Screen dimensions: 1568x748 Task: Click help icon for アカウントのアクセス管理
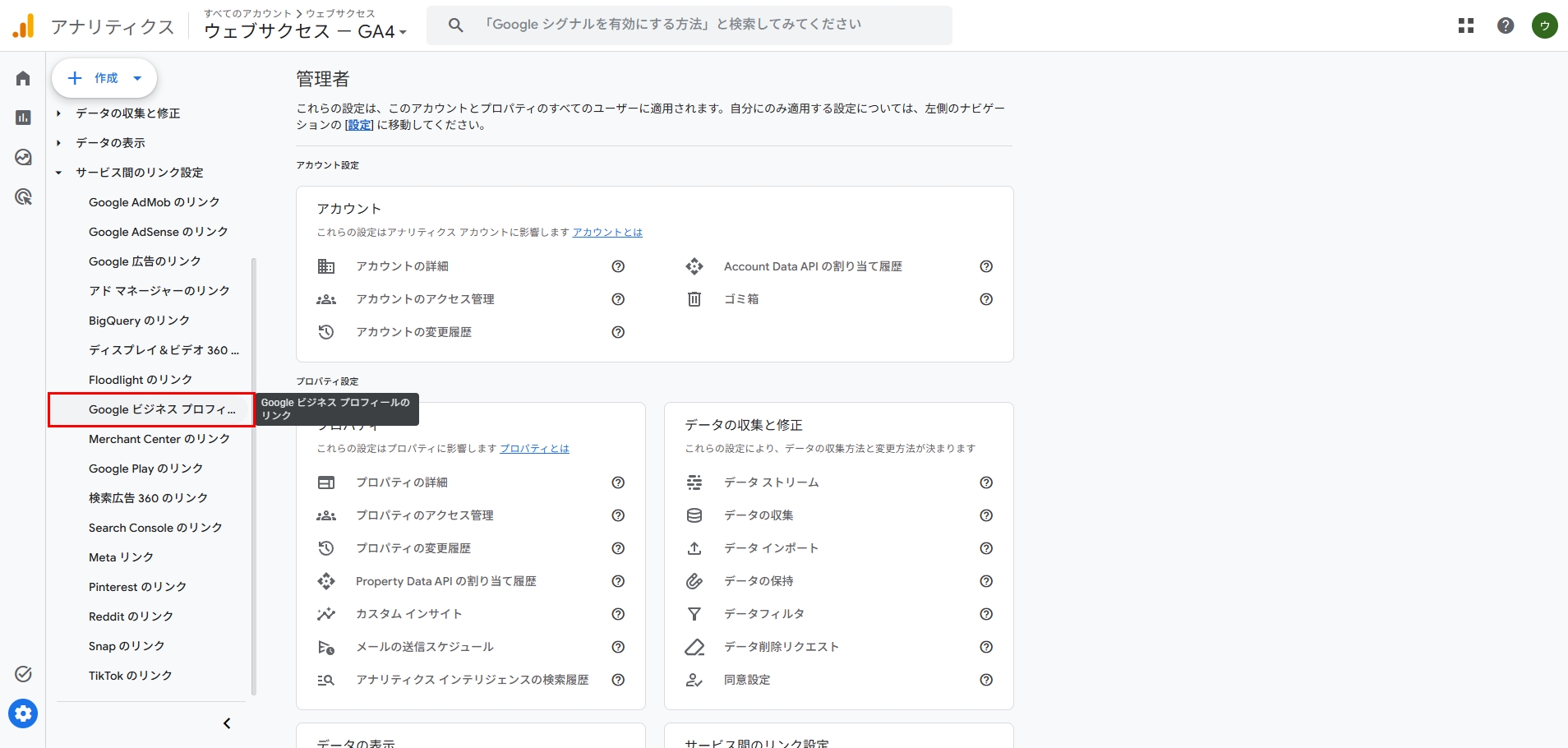618,299
